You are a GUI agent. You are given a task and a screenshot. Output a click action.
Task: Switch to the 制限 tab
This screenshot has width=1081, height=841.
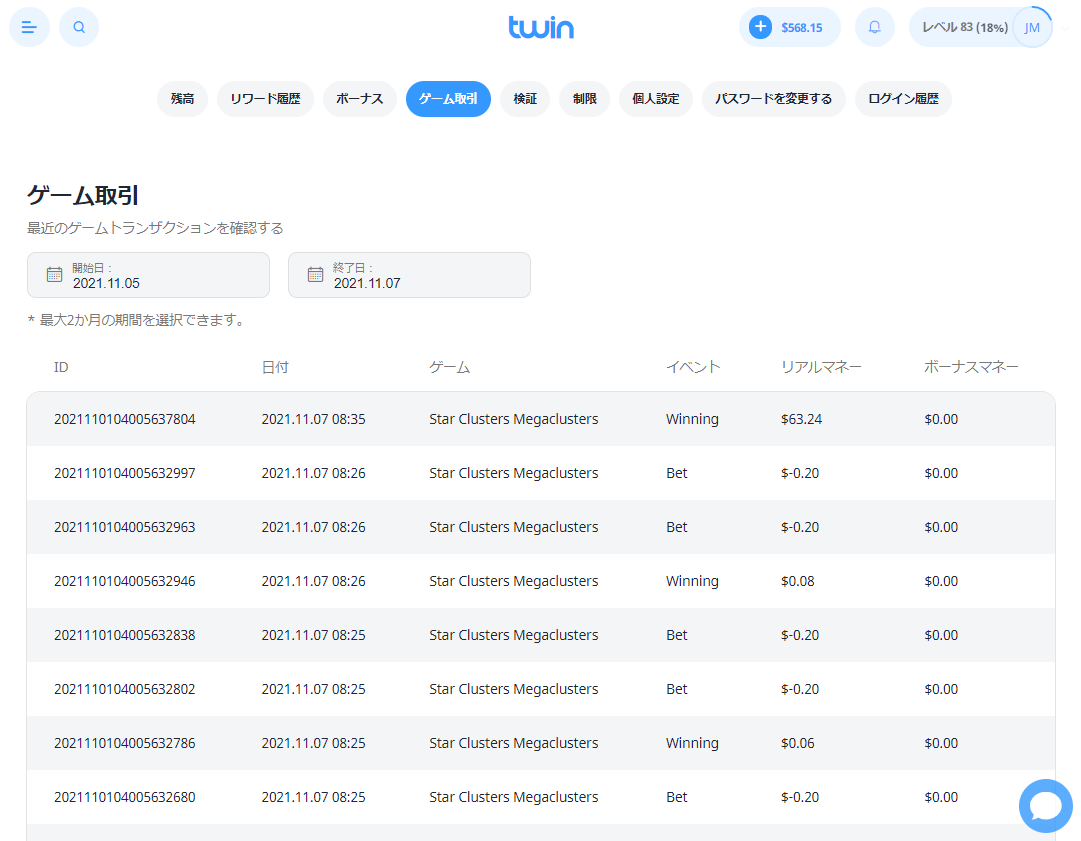click(x=585, y=99)
